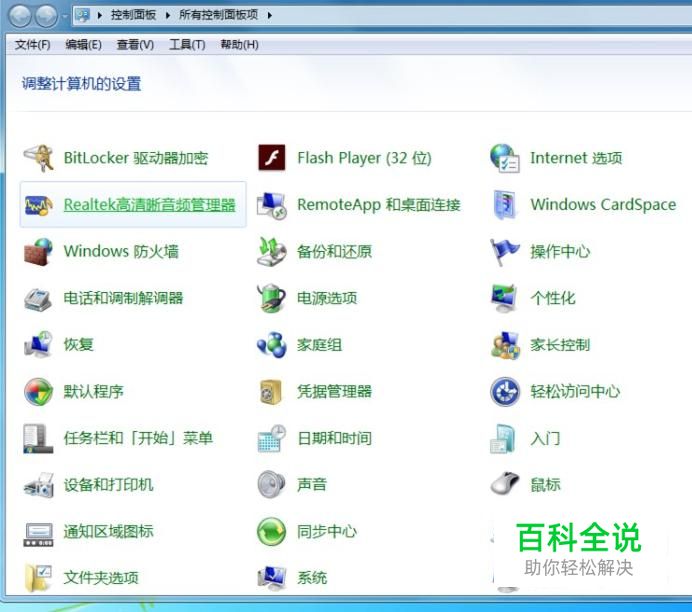The image size is (692, 612).
Task: Click the Realtek audio manager icon
Action: click(38, 205)
